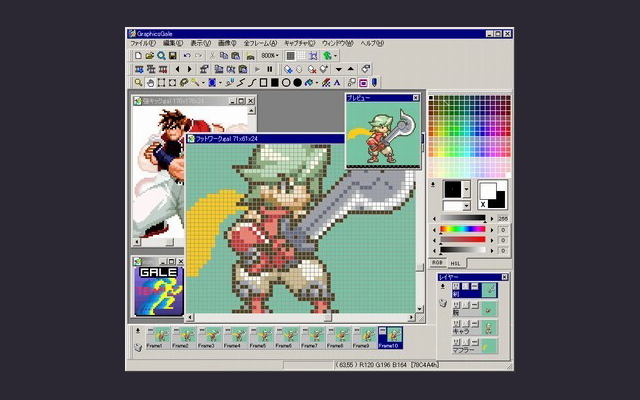Play the animation
Image resolution: width=640 pixels, height=400 pixels.
click(x=258, y=69)
